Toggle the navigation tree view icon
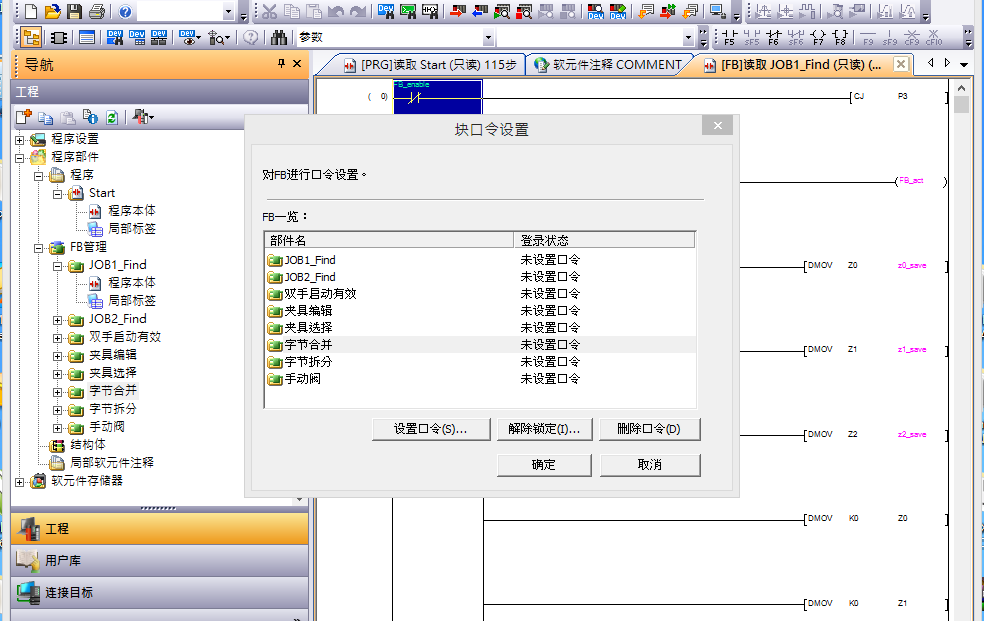This screenshot has height=621, width=984. (31, 37)
